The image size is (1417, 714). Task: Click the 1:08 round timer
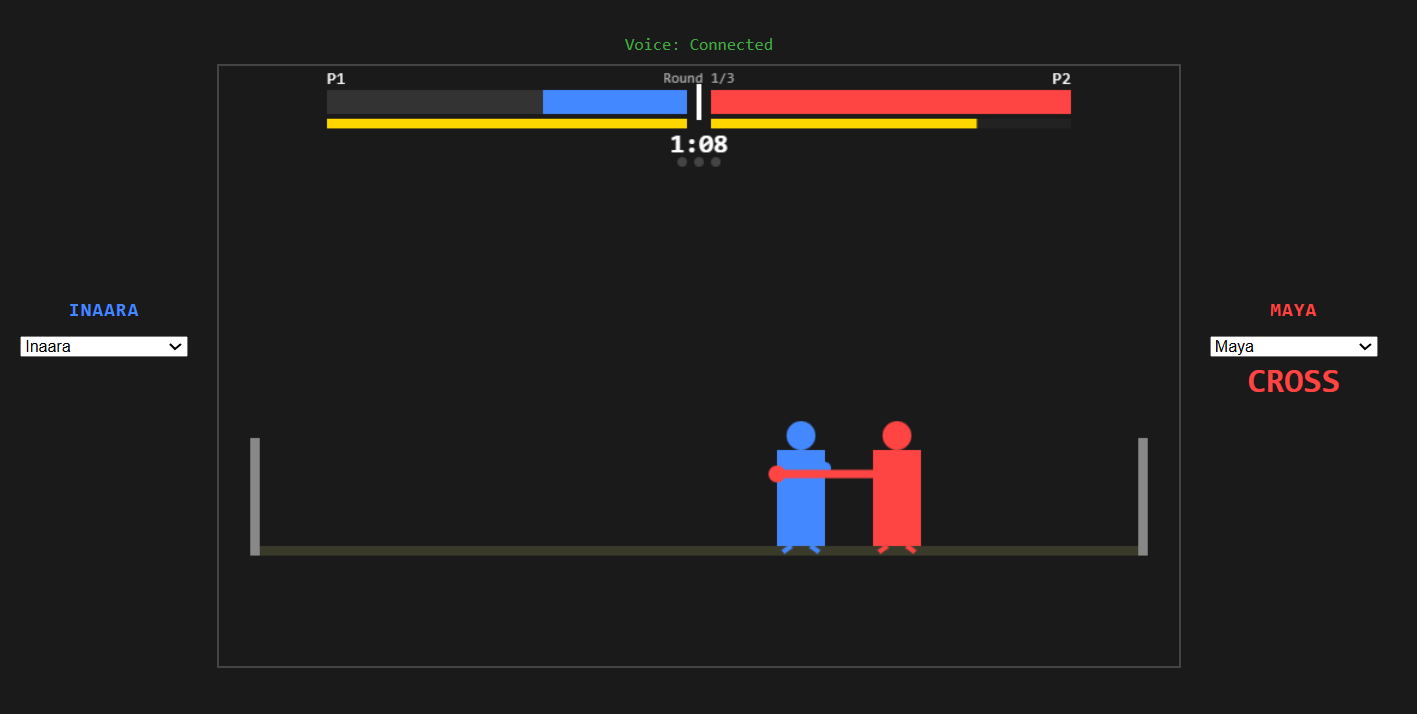699,144
